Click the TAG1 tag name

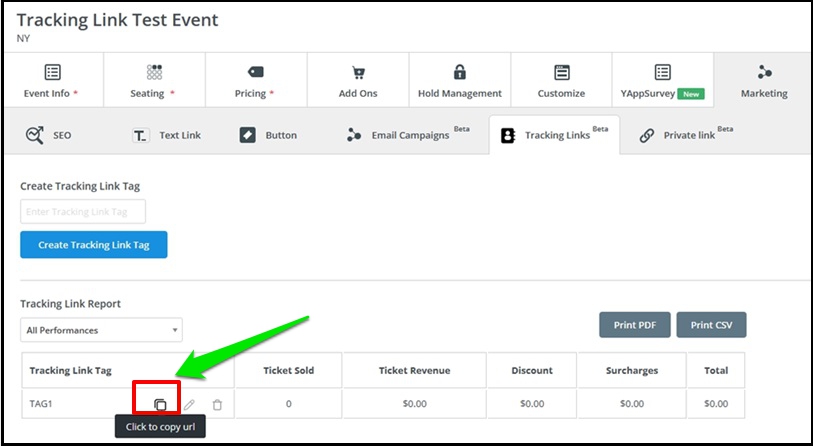(x=41, y=404)
